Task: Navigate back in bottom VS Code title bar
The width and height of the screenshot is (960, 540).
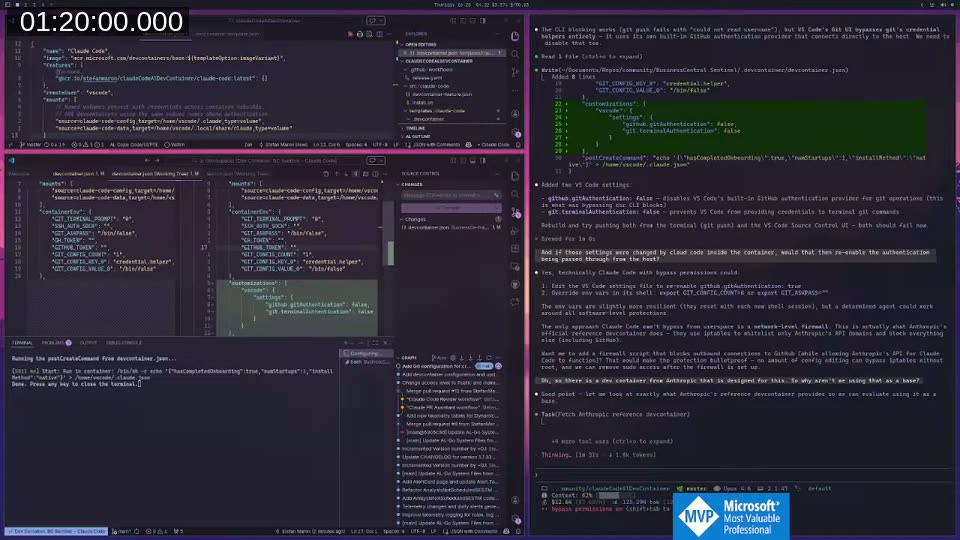Action: pyautogui.click(x=147, y=160)
